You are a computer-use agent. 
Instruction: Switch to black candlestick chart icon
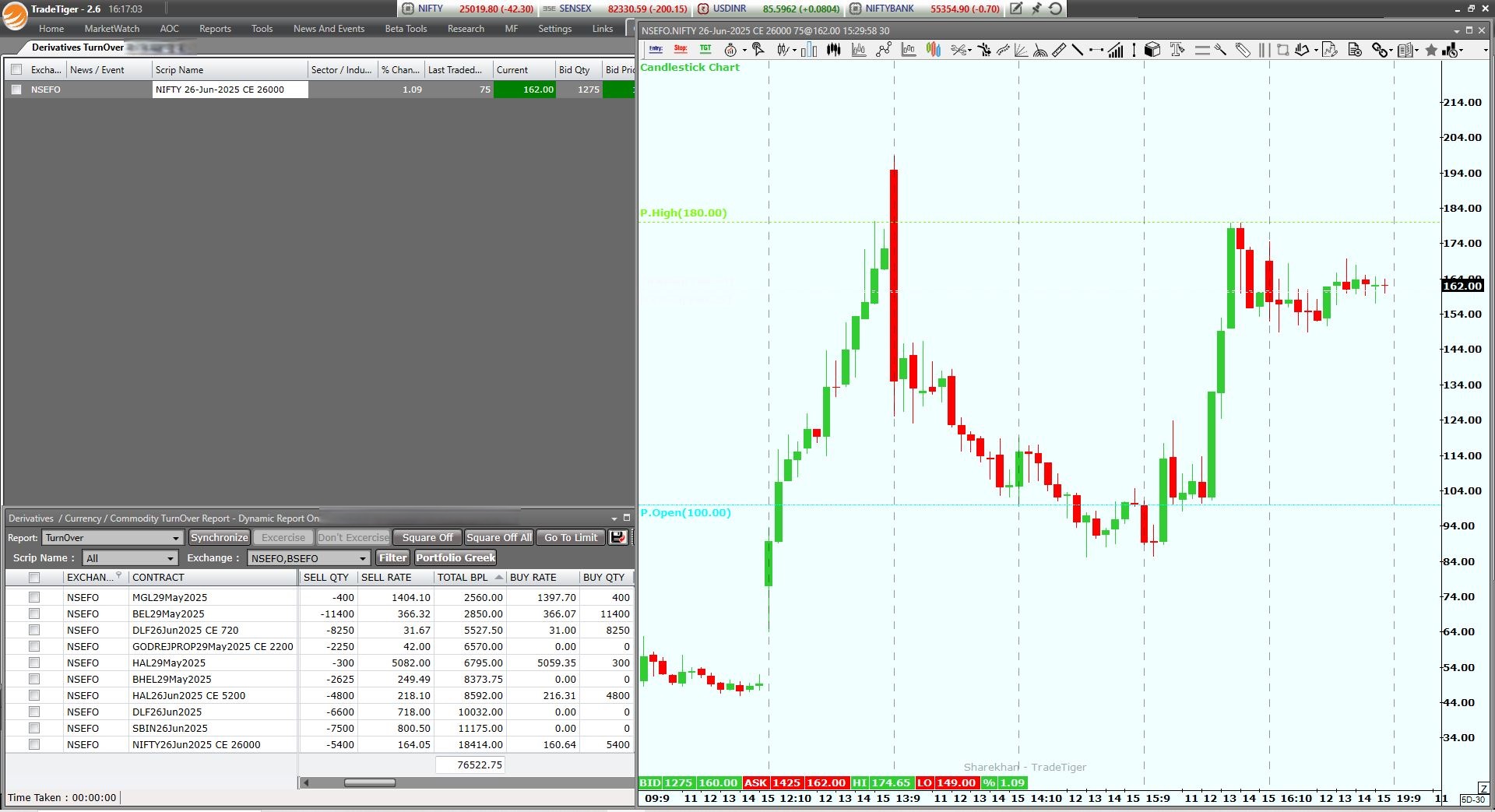[834, 50]
